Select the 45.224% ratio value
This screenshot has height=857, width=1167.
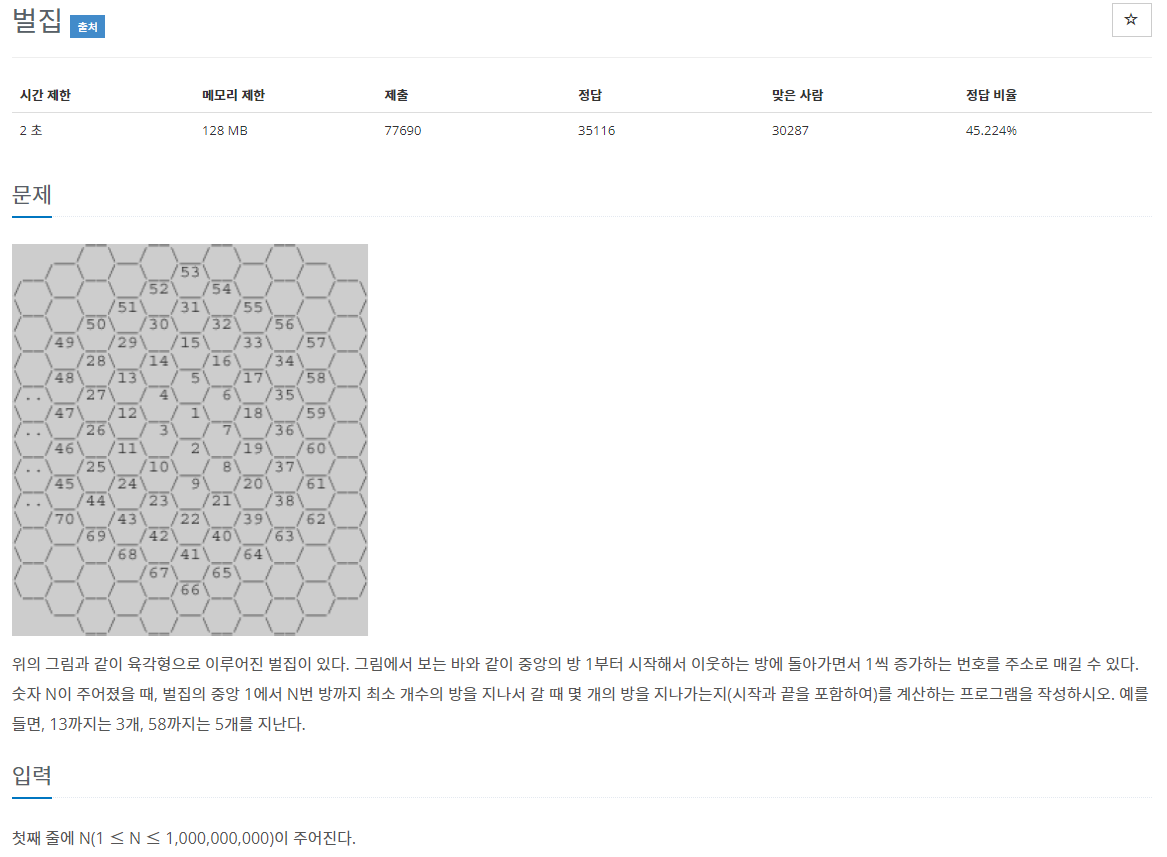coord(991,130)
